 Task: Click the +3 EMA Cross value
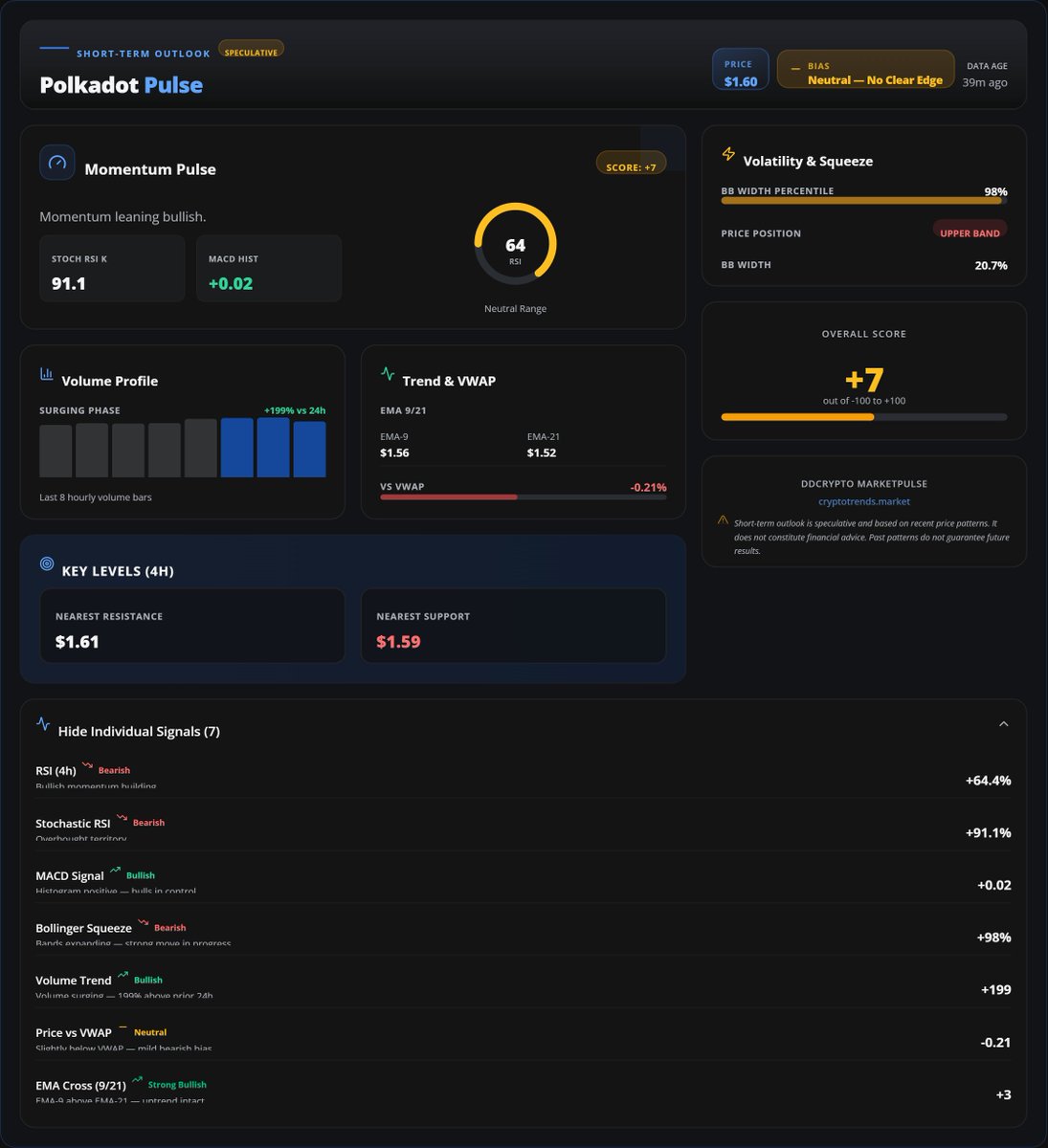coord(1003,1095)
